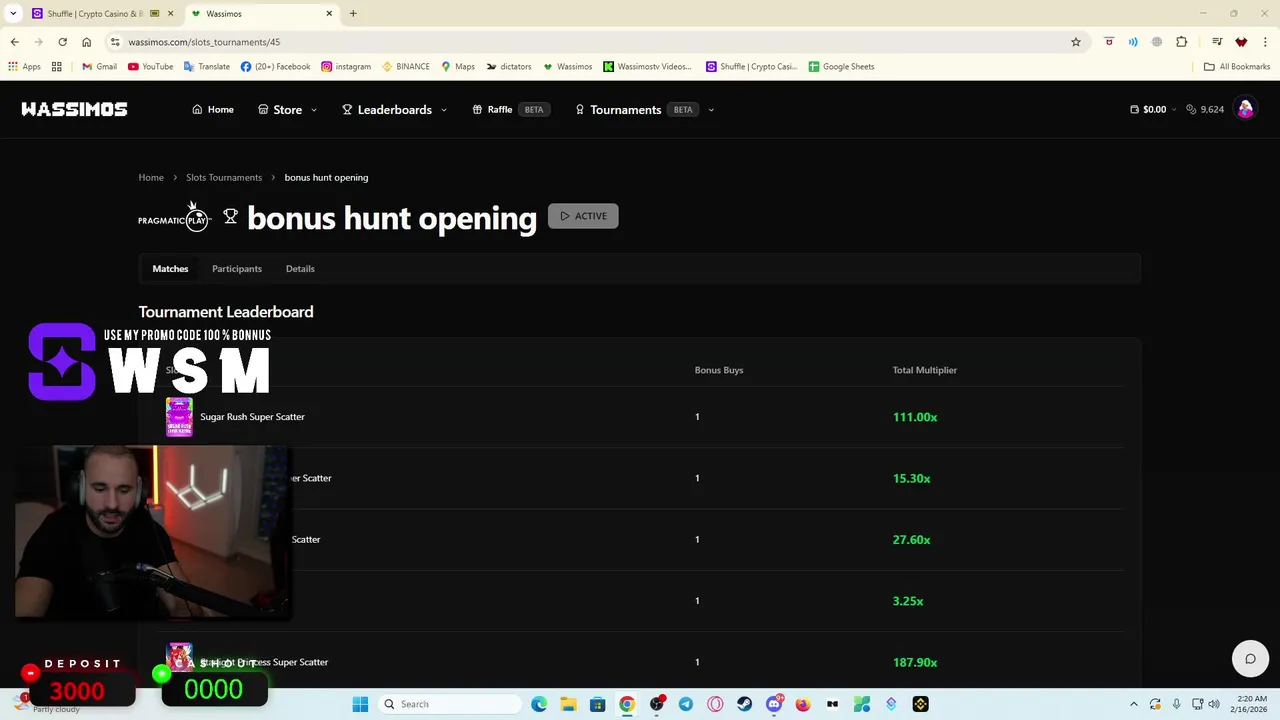Screen dimensions: 1280x720
Task: Open File Explorer from the taskbar
Action: (568, 704)
